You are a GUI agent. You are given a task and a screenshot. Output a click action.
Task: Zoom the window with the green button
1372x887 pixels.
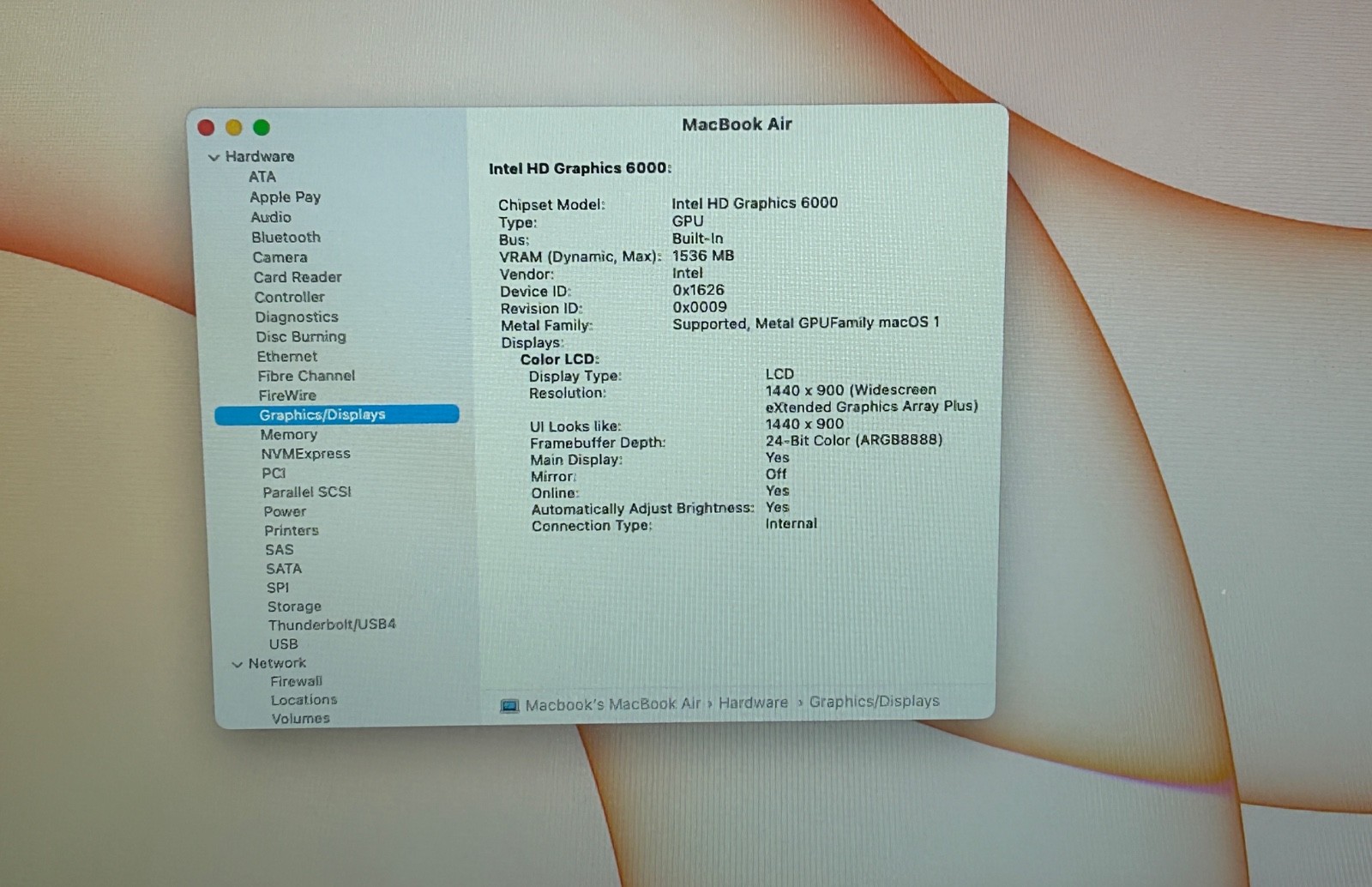point(262,128)
